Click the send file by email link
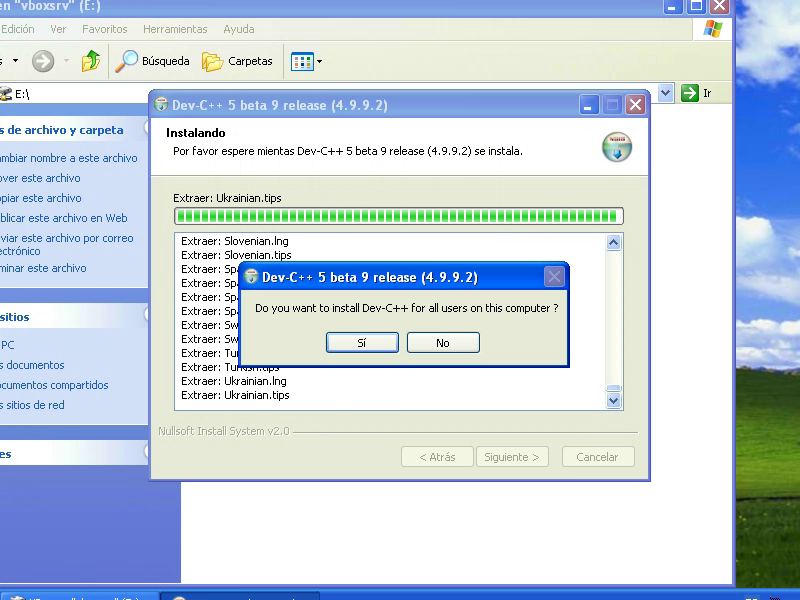800x600 pixels. pyautogui.click(x=67, y=244)
